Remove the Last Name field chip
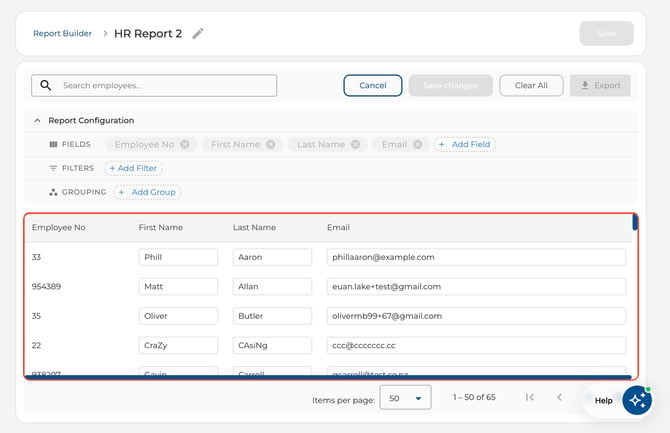Image resolution: width=670 pixels, height=433 pixels. 356,144
